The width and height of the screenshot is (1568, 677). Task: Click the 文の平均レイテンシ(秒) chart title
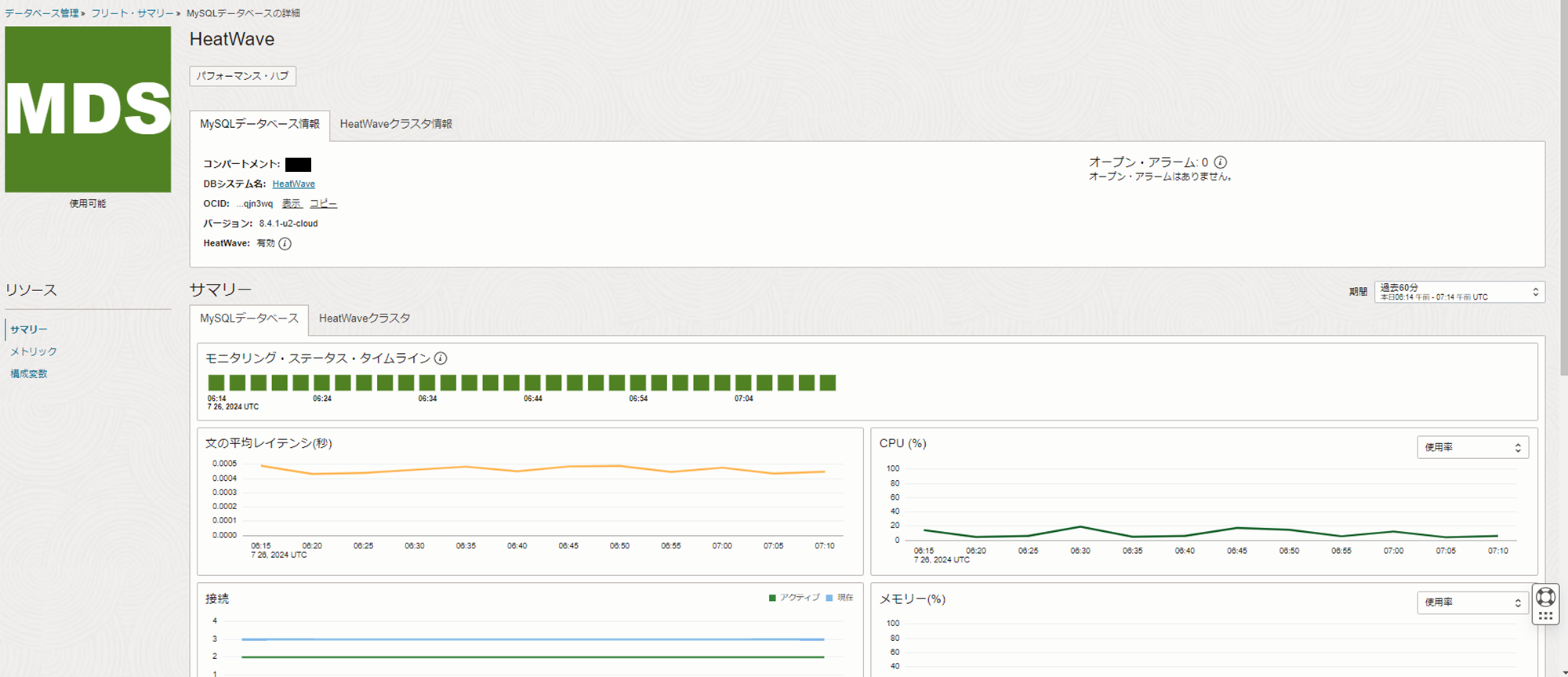(269, 443)
